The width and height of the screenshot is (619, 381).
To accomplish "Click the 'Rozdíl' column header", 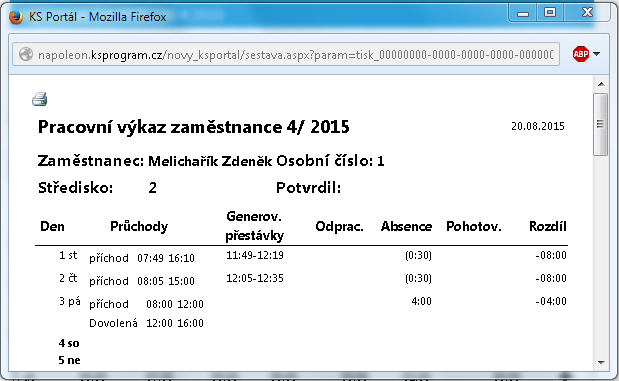I will coord(548,226).
